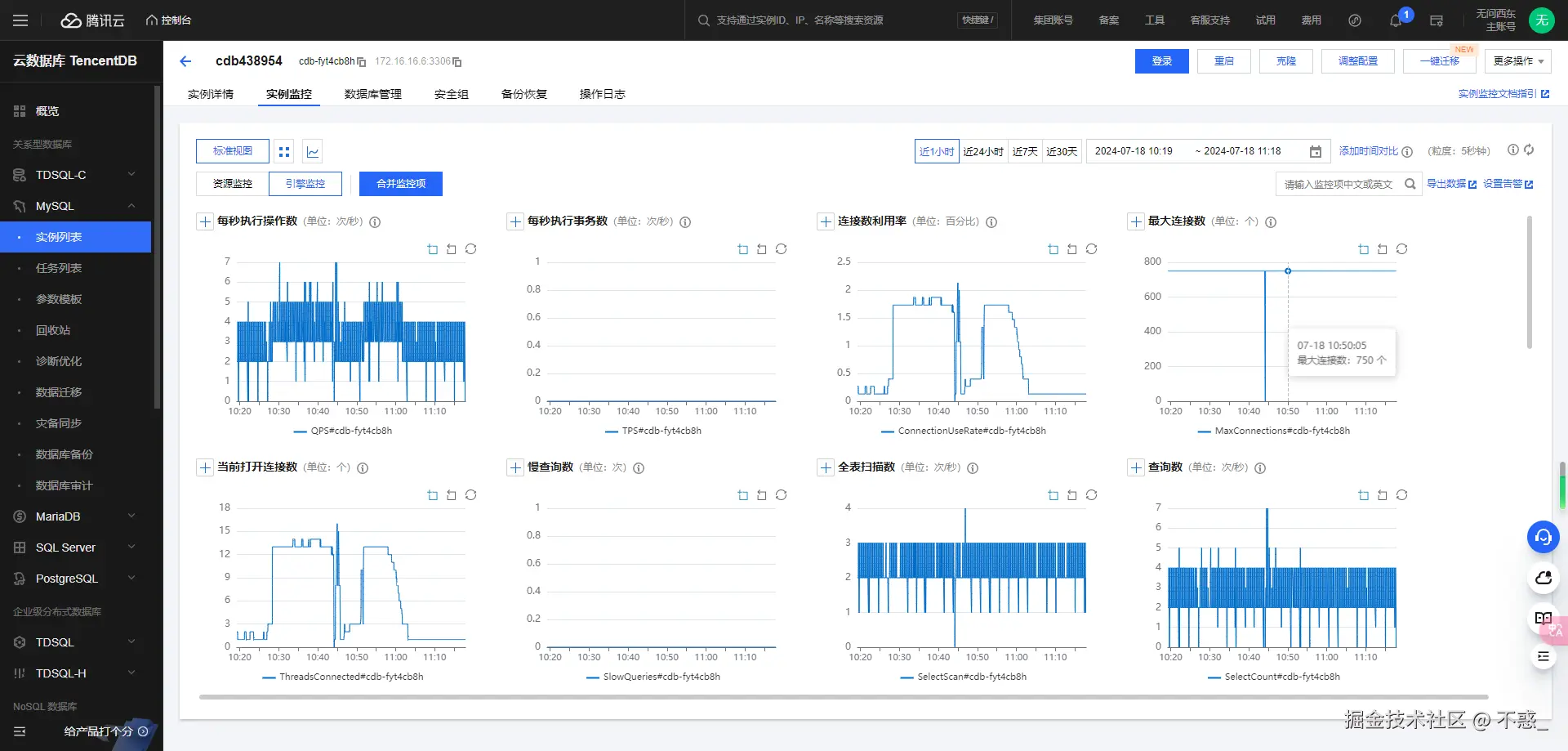Screen dimensions: 1568x751
Task: Open the calendar picker in the date range
Action: pyautogui.click(x=1316, y=151)
